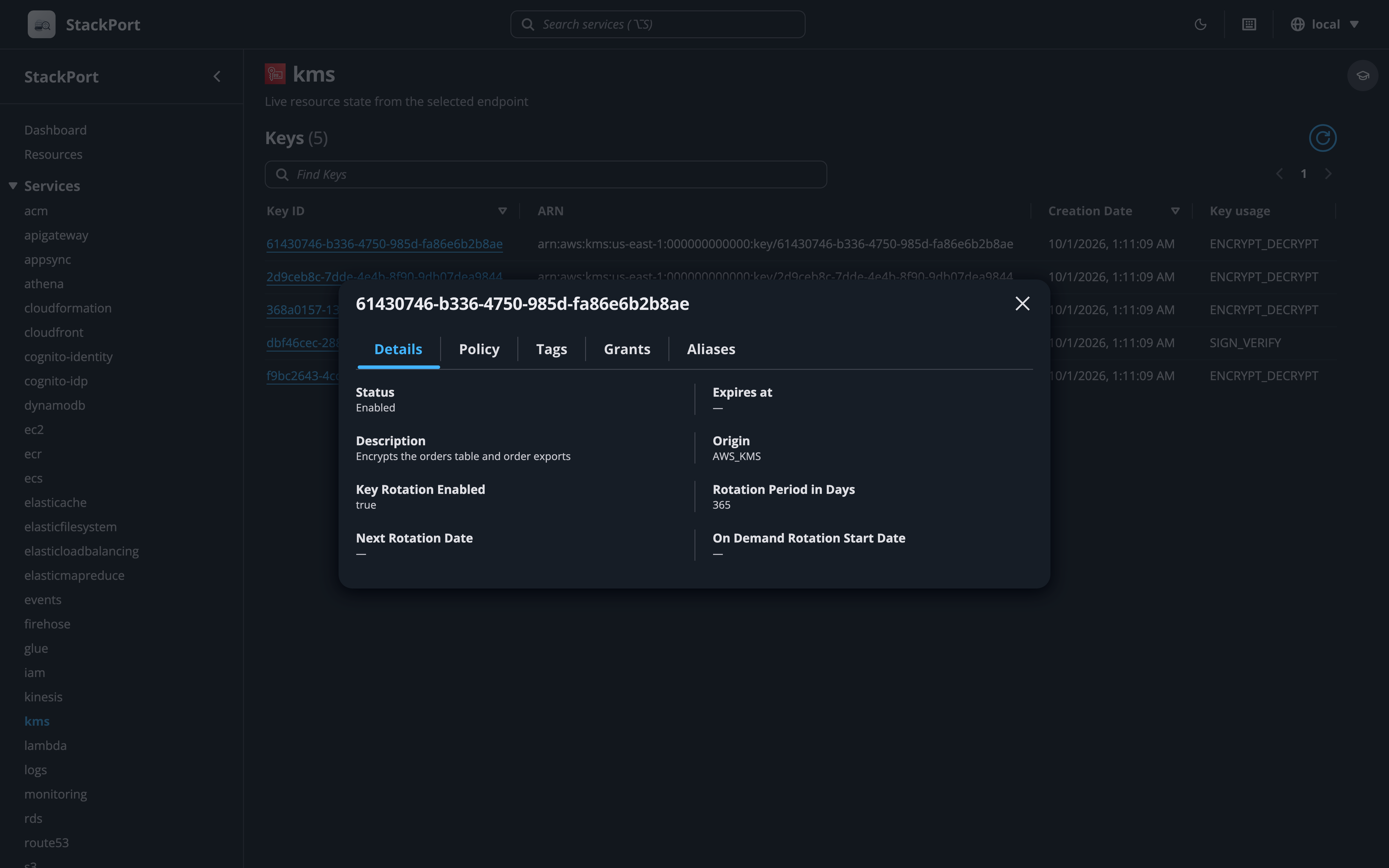Click the Find Keys search field
The width and height of the screenshot is (1389, 868).
click(545, 174)
